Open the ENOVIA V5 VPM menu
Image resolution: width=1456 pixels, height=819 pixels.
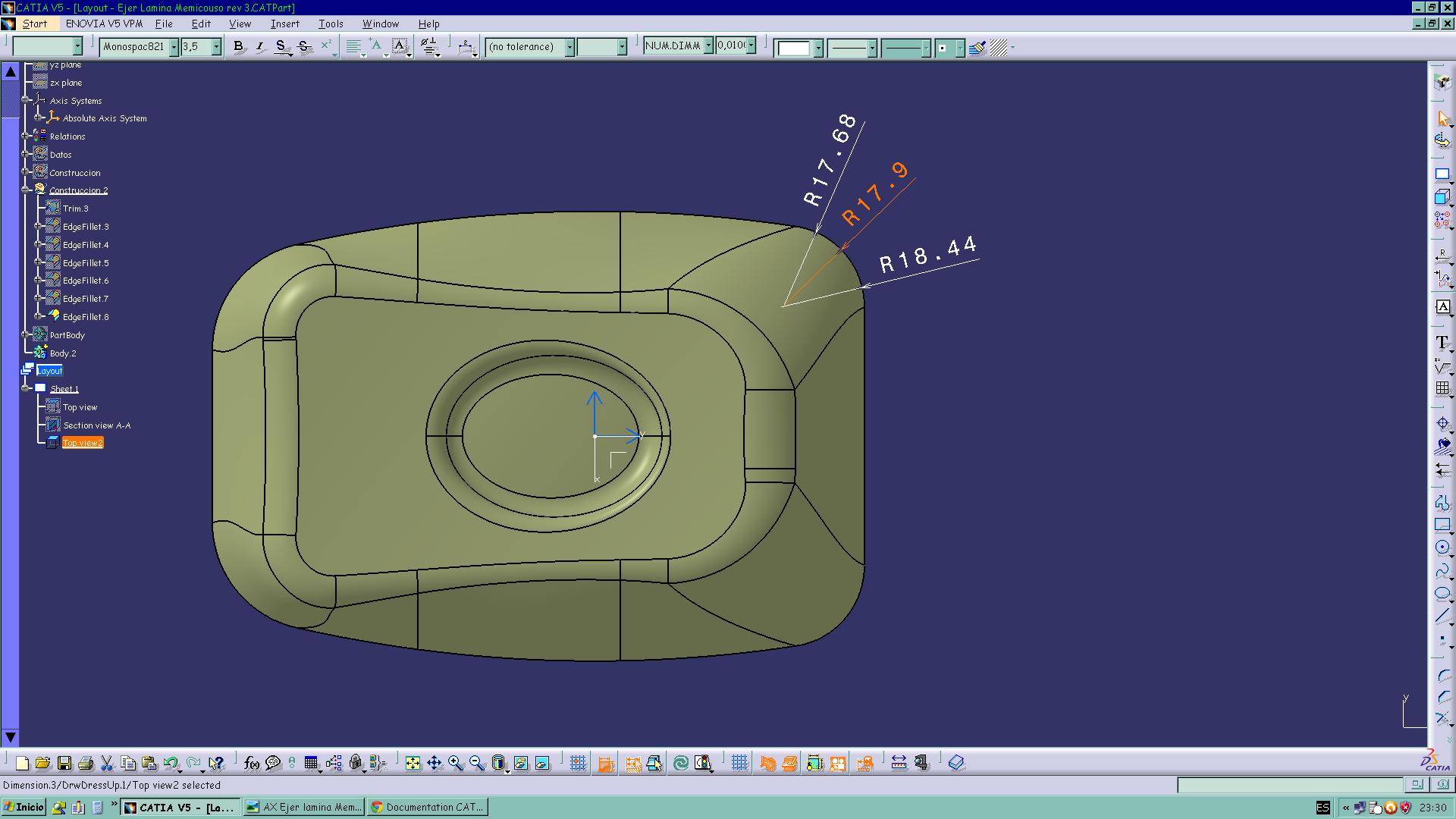click(x=104, y=24)
